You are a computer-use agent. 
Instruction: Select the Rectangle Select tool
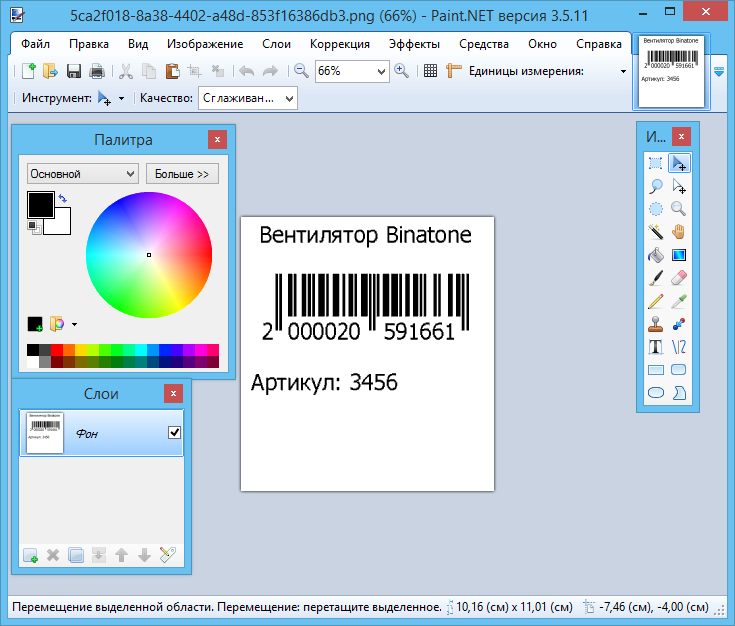(655, 163)
